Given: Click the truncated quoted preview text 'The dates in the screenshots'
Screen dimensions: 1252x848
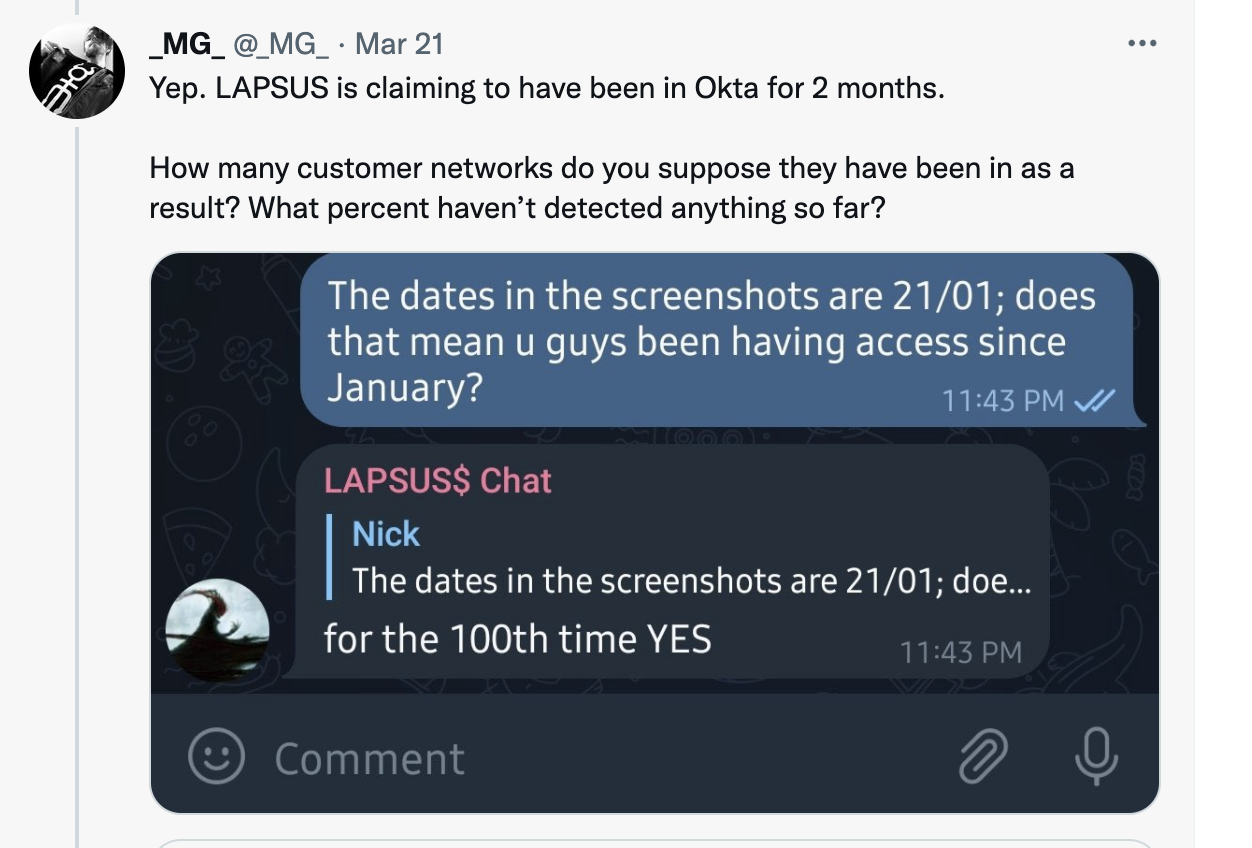Looking at the screenshot, I should [691, 581].
